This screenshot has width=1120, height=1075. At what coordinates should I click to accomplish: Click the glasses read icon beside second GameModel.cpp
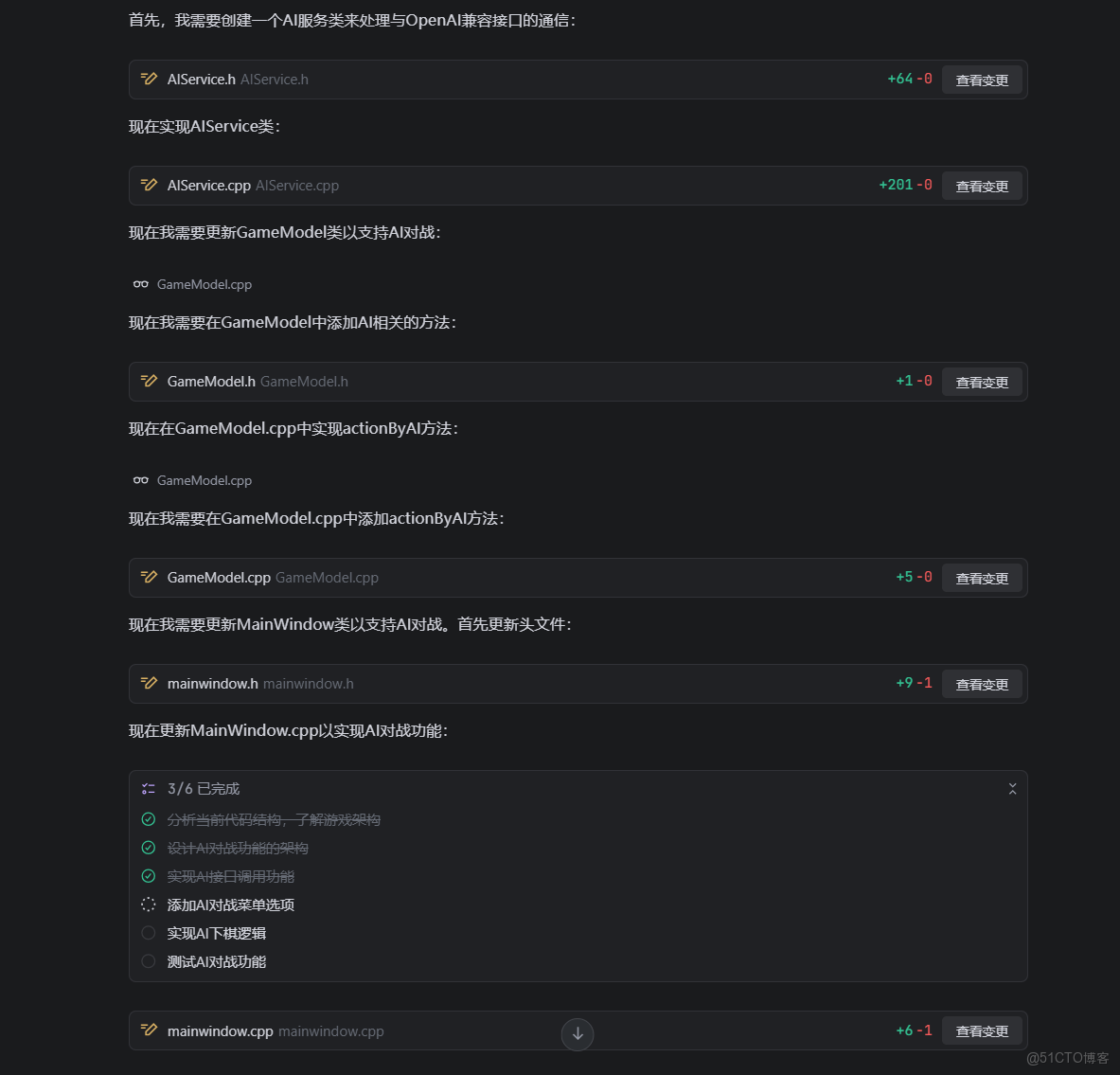click(x=140, y=480)
